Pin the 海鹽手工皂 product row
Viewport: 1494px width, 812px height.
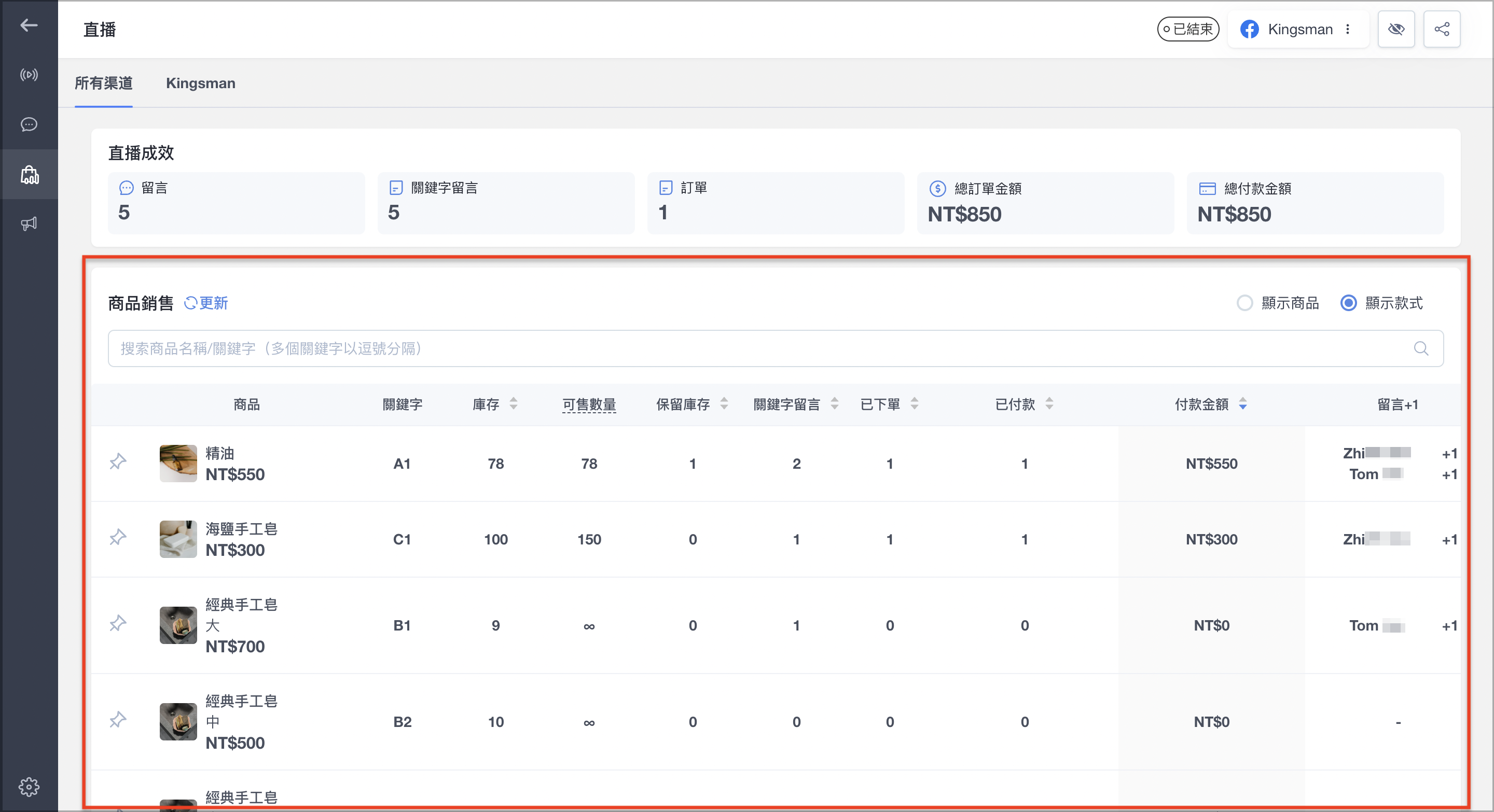[x=118, y=537]
